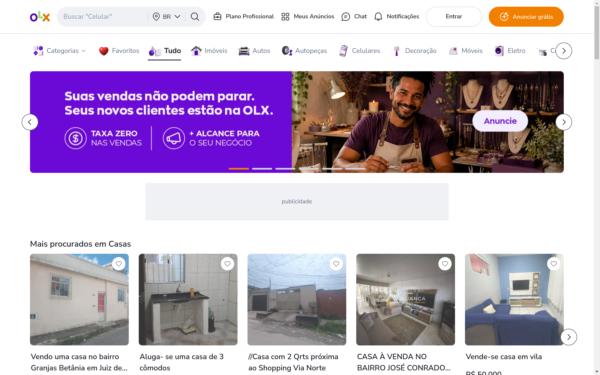
Task: Favorite the Shopping Via Norte house listing
Action: 336,264
